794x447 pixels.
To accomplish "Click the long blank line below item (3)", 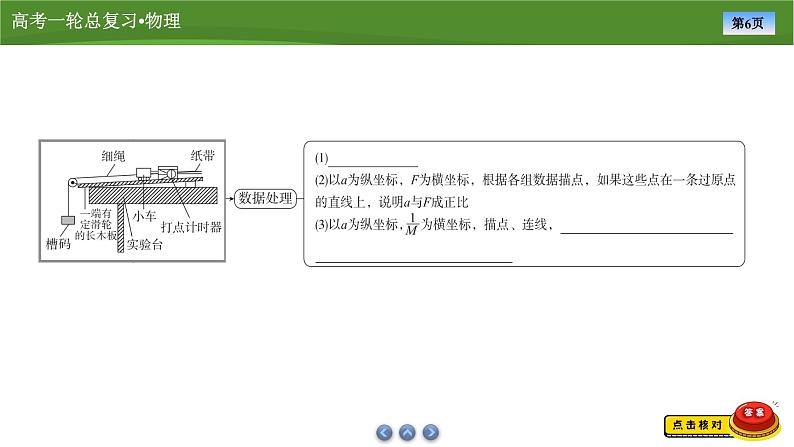I will pos(414,257).
